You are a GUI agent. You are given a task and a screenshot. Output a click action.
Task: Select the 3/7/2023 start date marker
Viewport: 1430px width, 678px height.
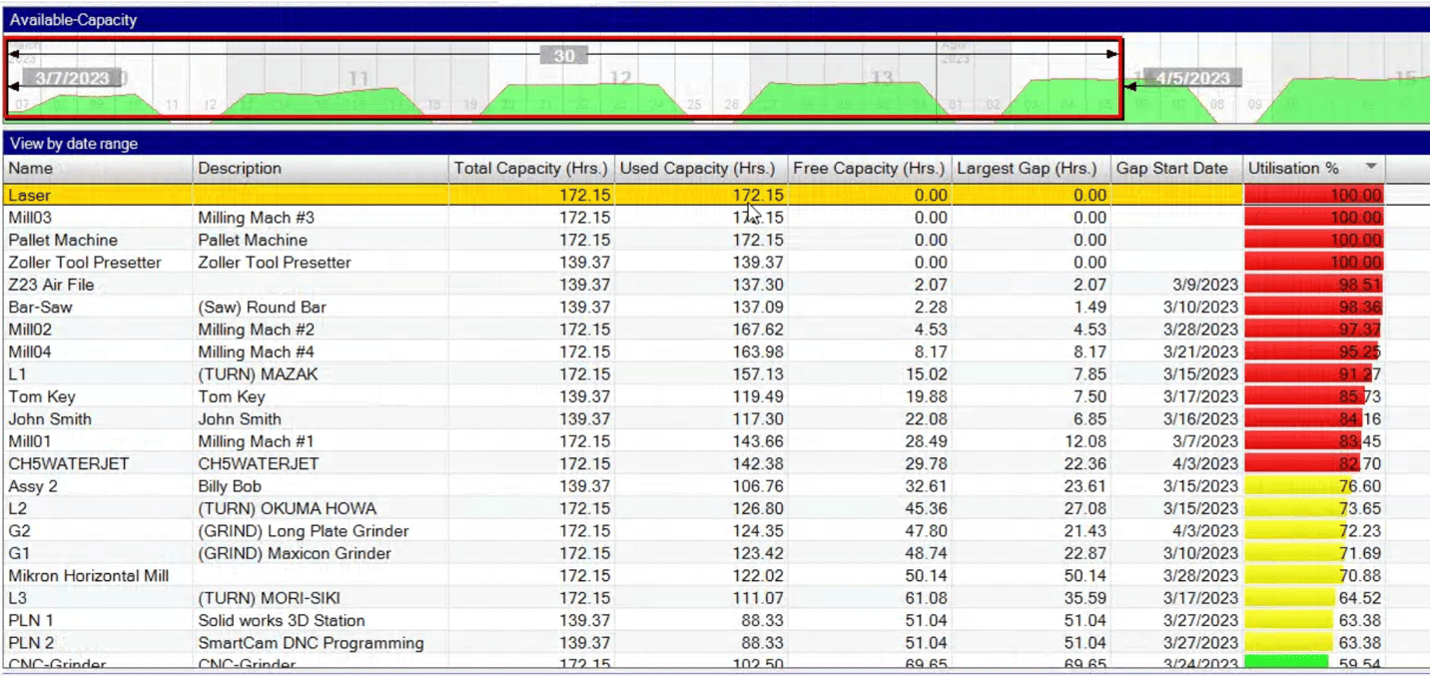click(71, 78)
